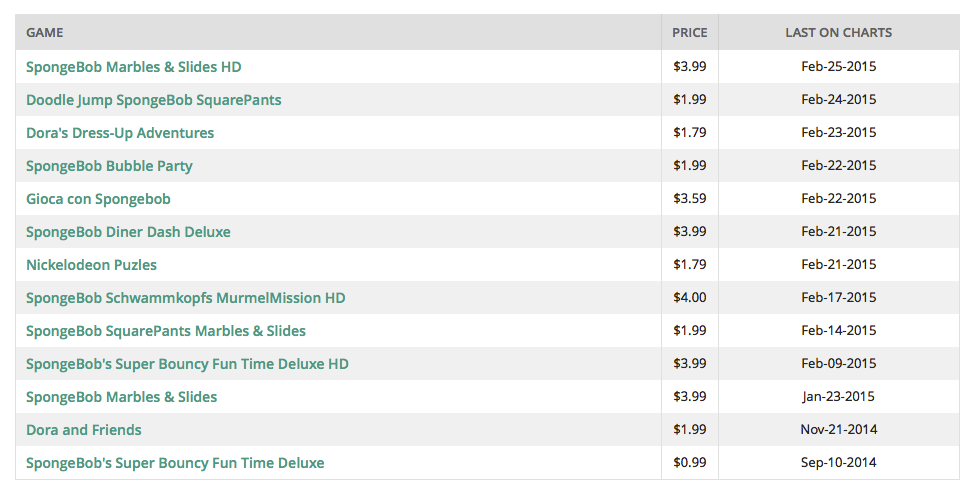Click the Nov-21-2014 date cell

tap(839, 429)
